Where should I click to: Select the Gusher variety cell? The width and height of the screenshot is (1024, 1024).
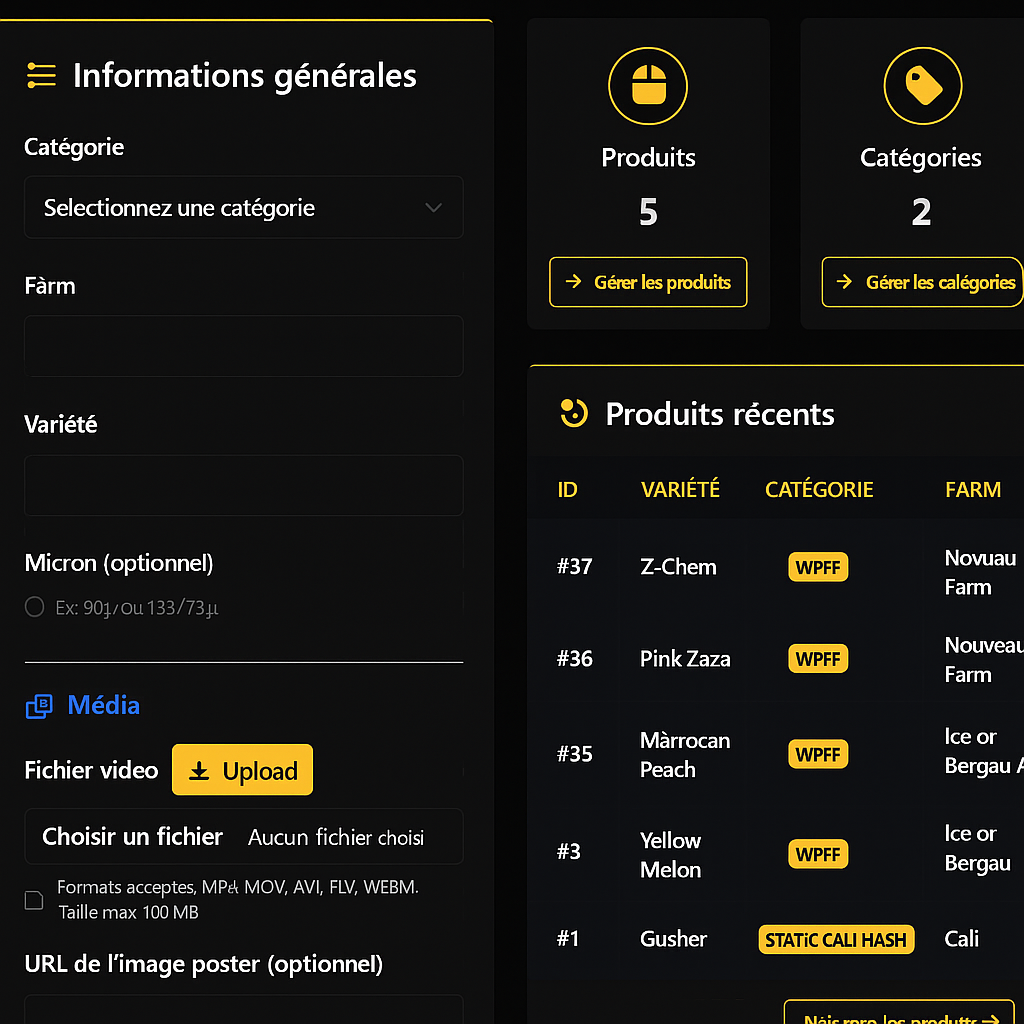point(673,939)
